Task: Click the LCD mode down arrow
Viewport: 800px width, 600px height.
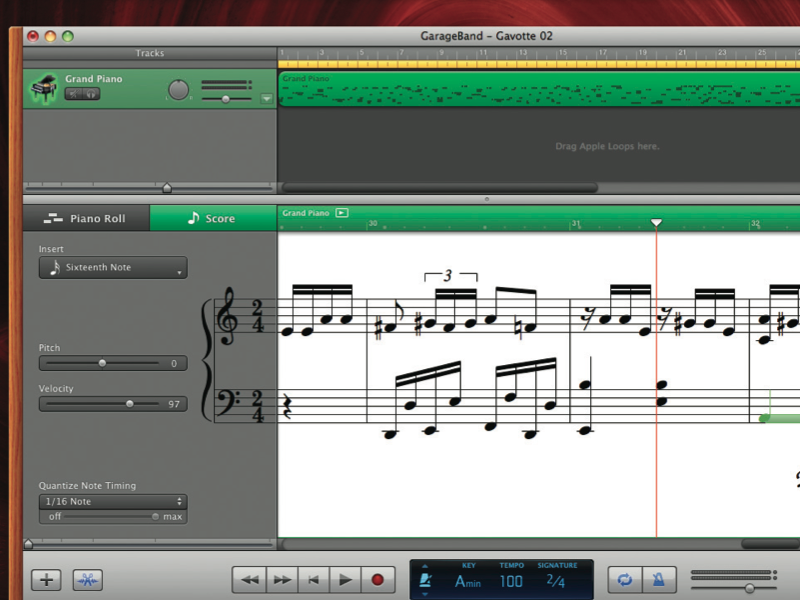Action: 425,594
